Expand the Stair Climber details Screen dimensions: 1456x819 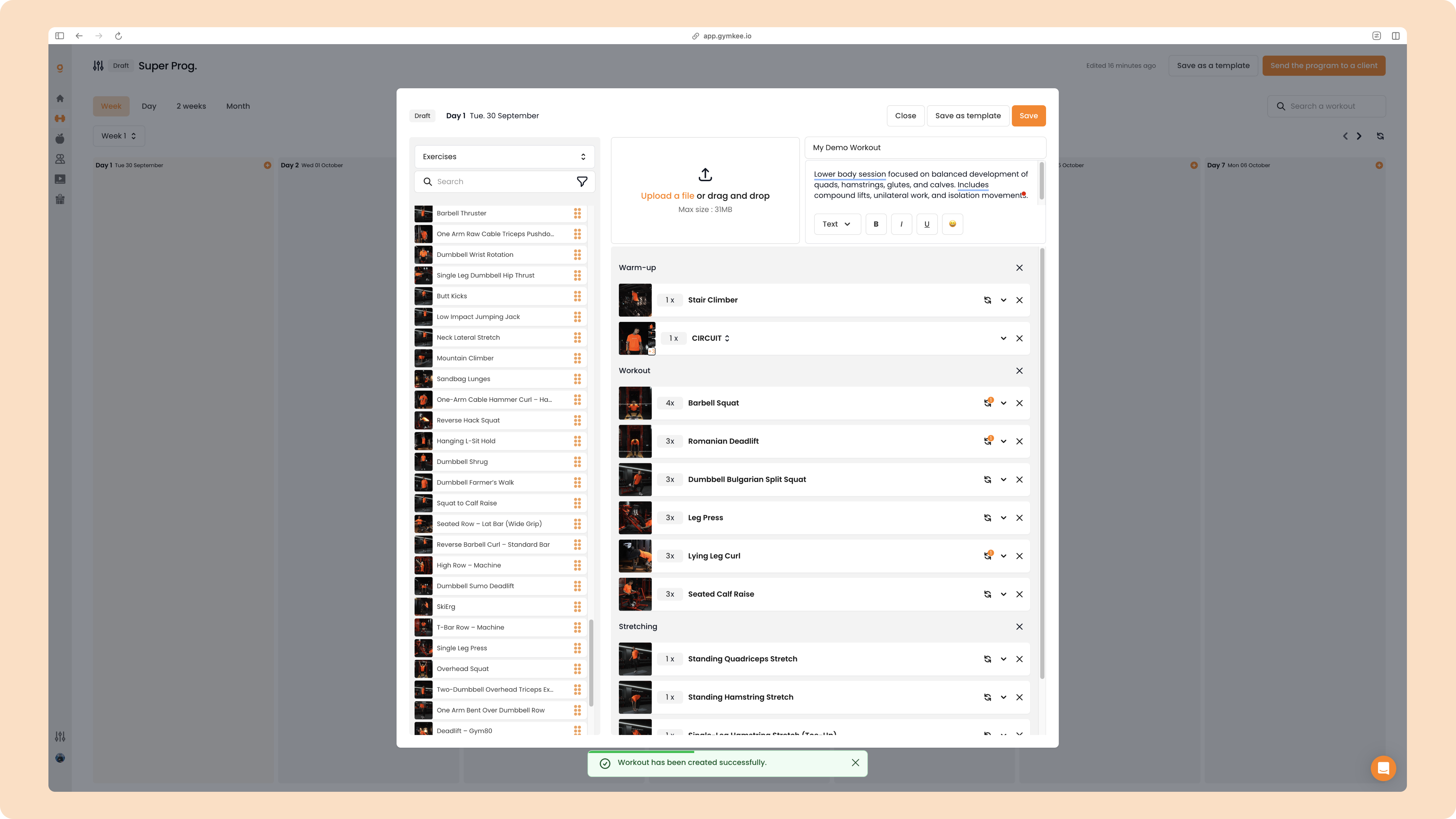click(1003, 300)
